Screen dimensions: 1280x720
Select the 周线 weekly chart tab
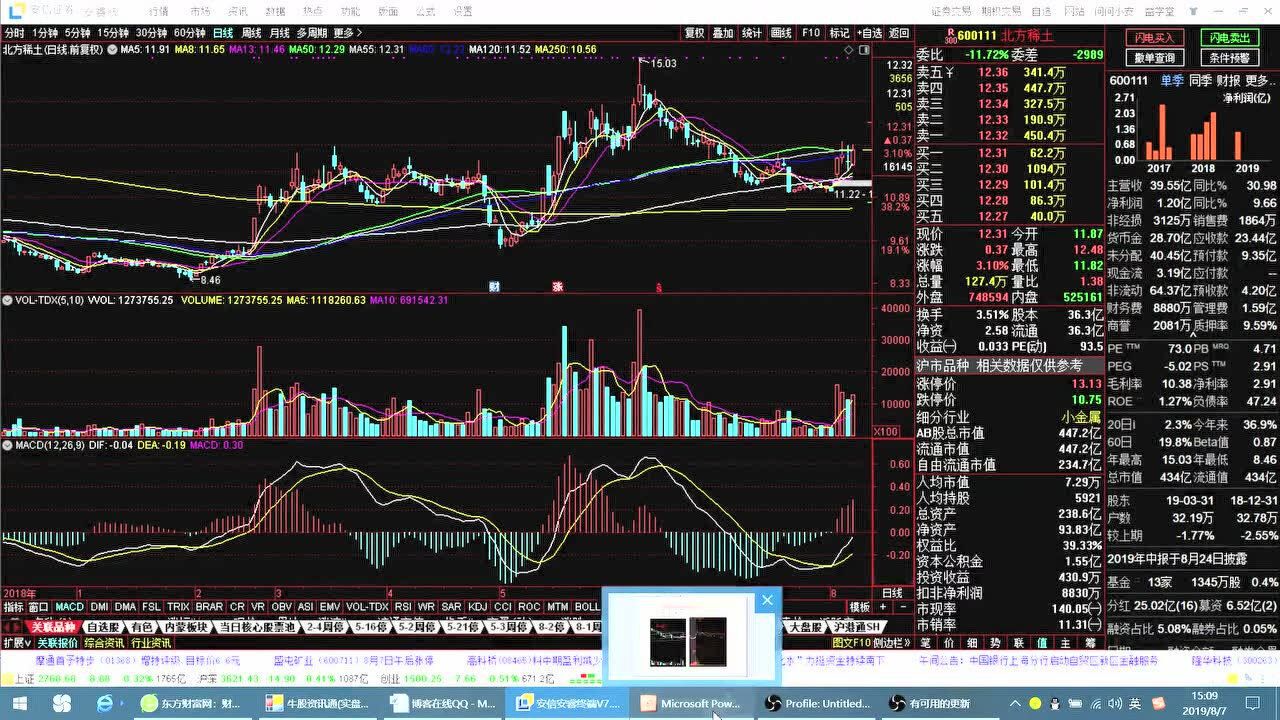251,33
